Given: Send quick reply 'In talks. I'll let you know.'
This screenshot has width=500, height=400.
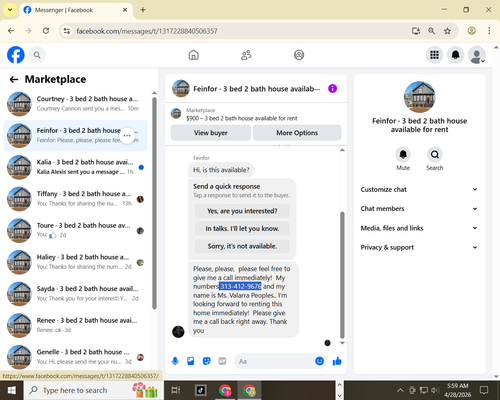Looking at the screenshot, I should [x=242, y=229].
